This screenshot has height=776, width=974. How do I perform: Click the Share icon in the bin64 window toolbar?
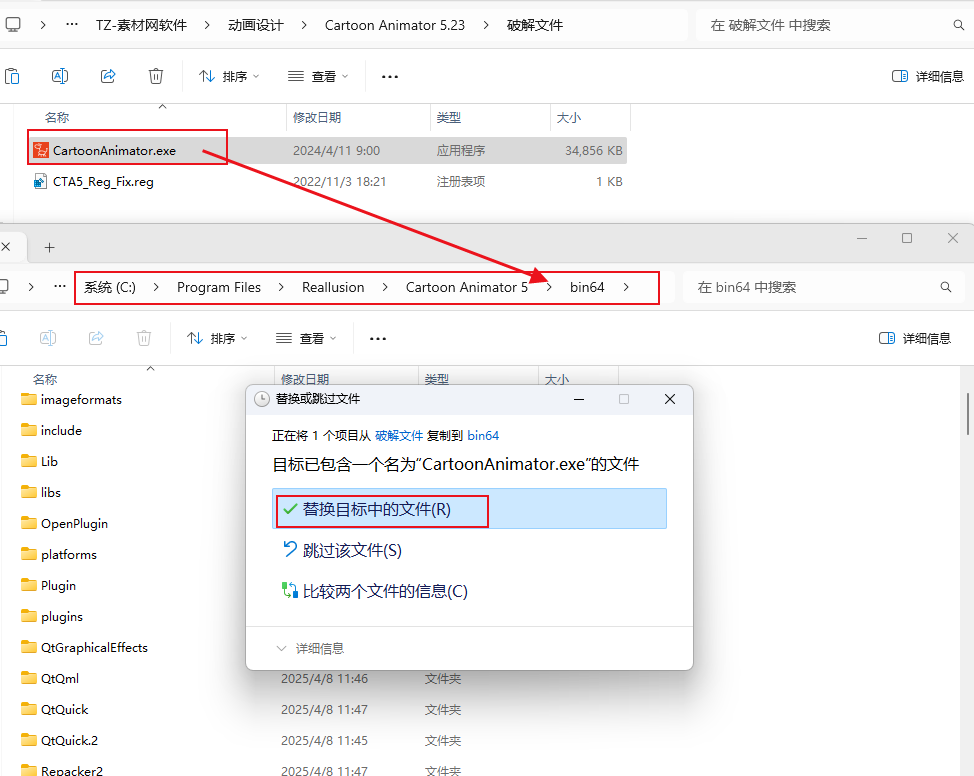pyautogui.click(x=96, y=338)
